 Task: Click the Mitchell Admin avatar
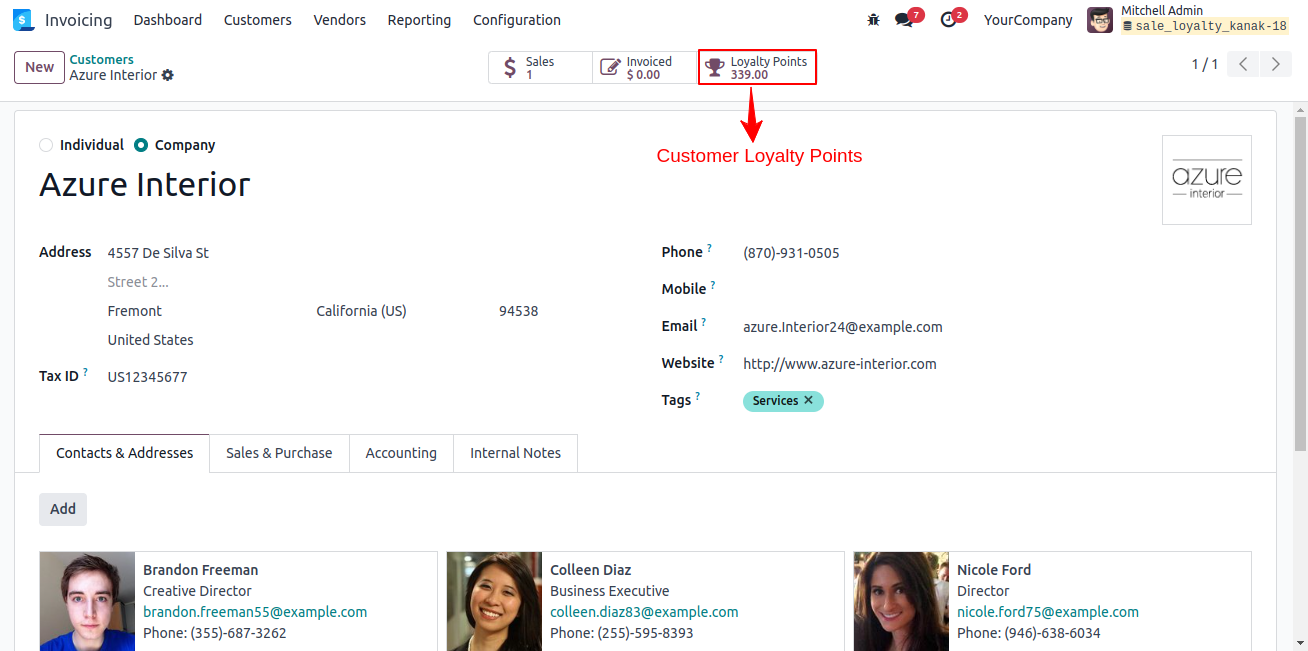point(1100,20)
